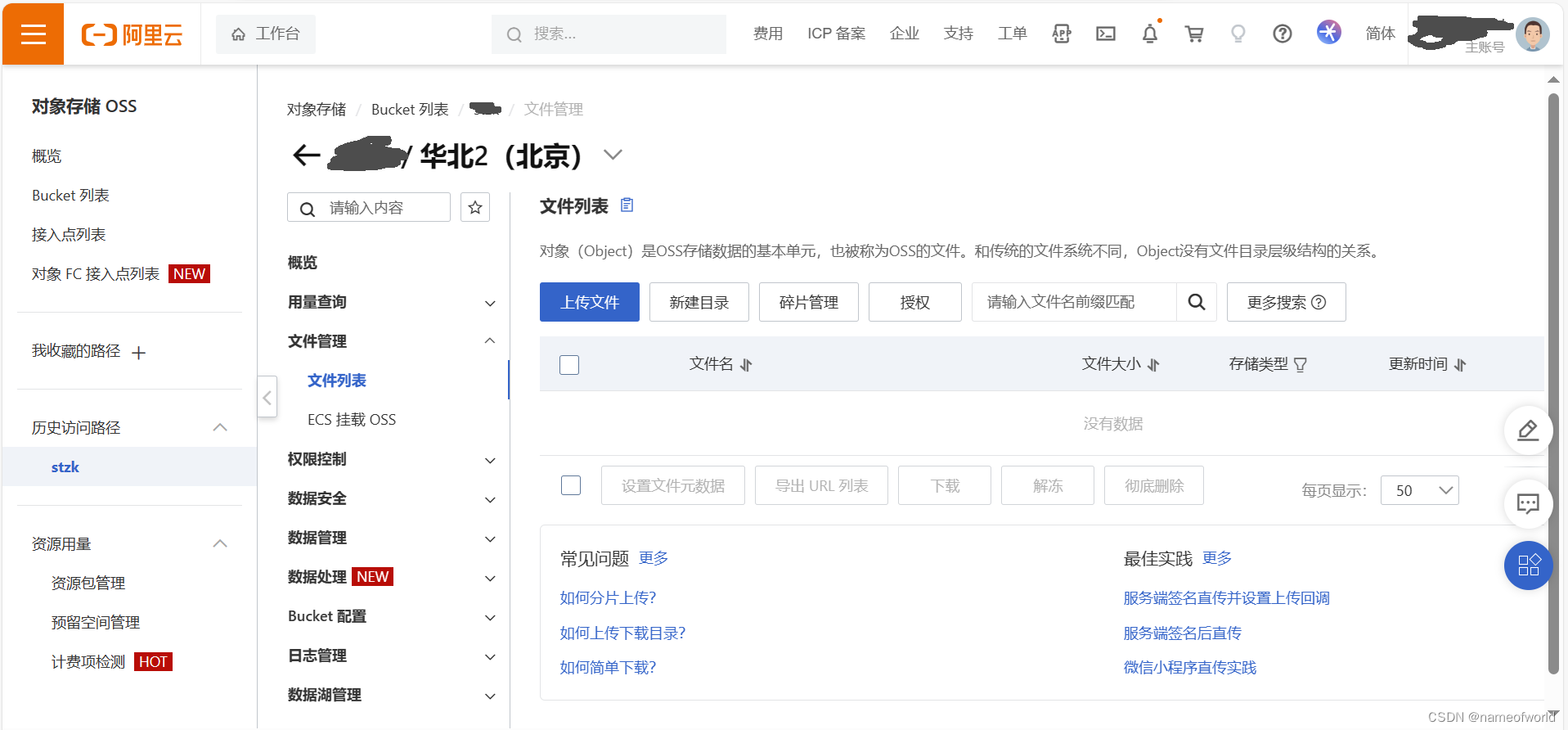Sort by 文件大小 column arrows

tap(1153, 365)
